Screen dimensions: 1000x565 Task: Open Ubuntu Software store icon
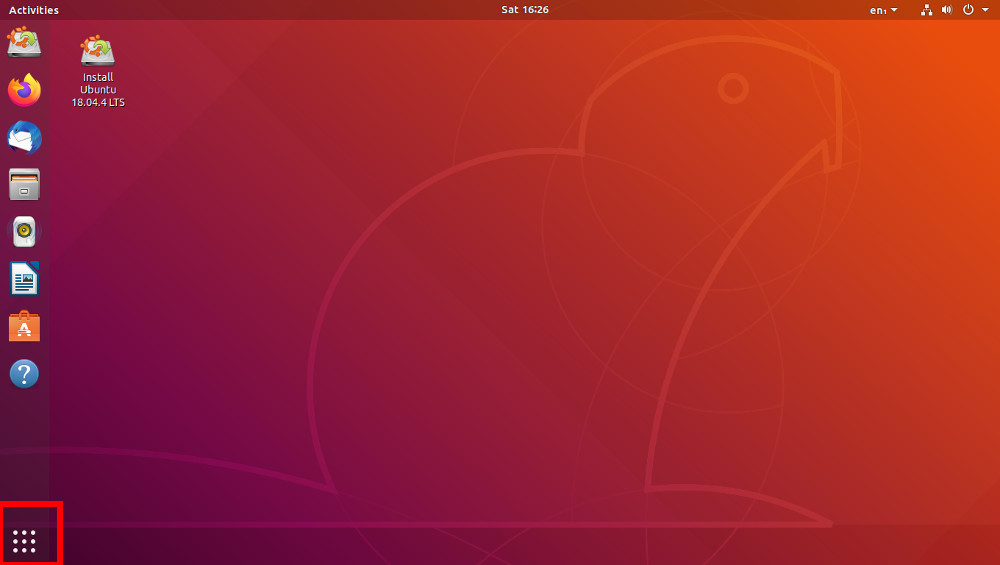24,326
